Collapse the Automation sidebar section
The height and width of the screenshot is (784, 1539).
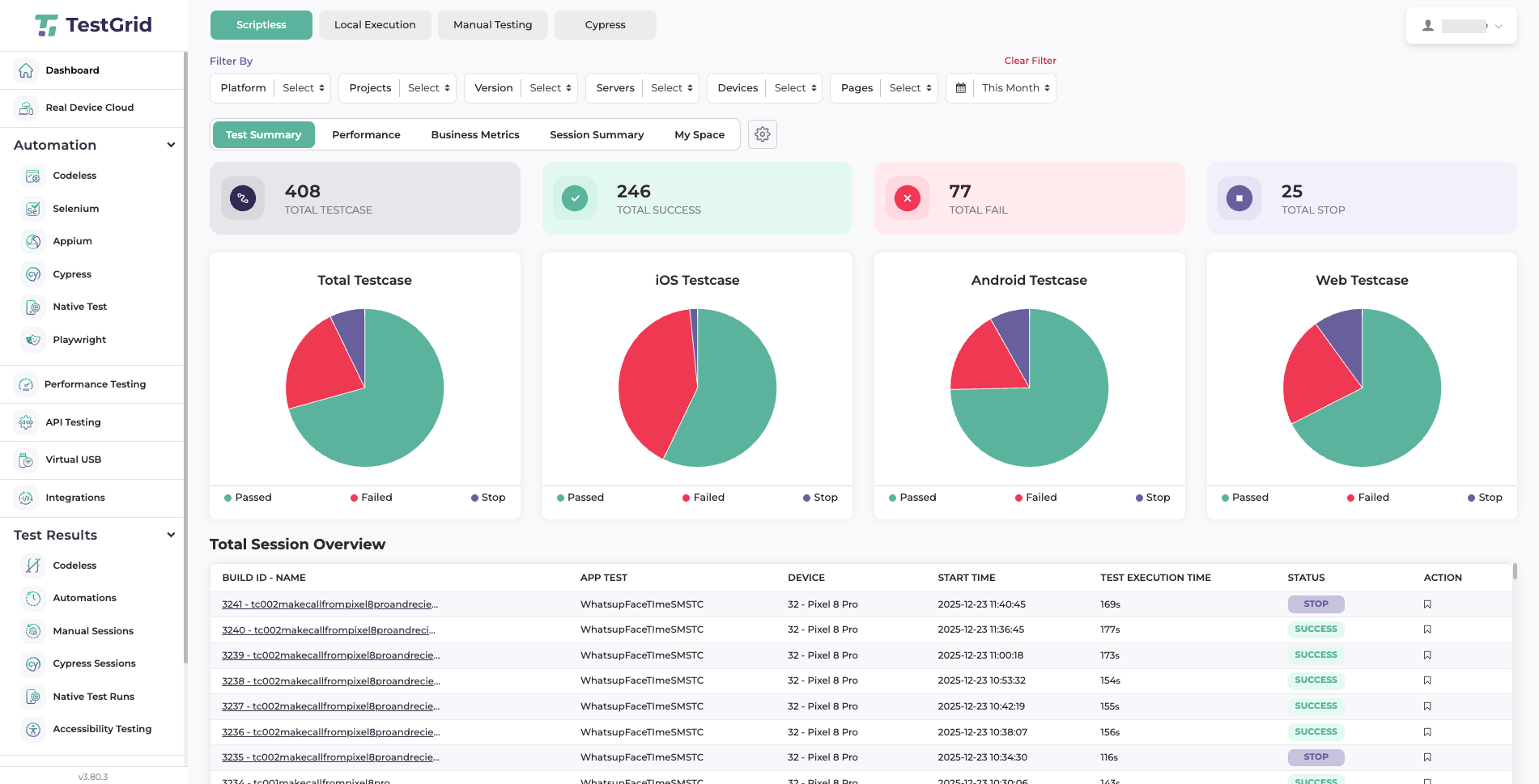tap(171, 145)
